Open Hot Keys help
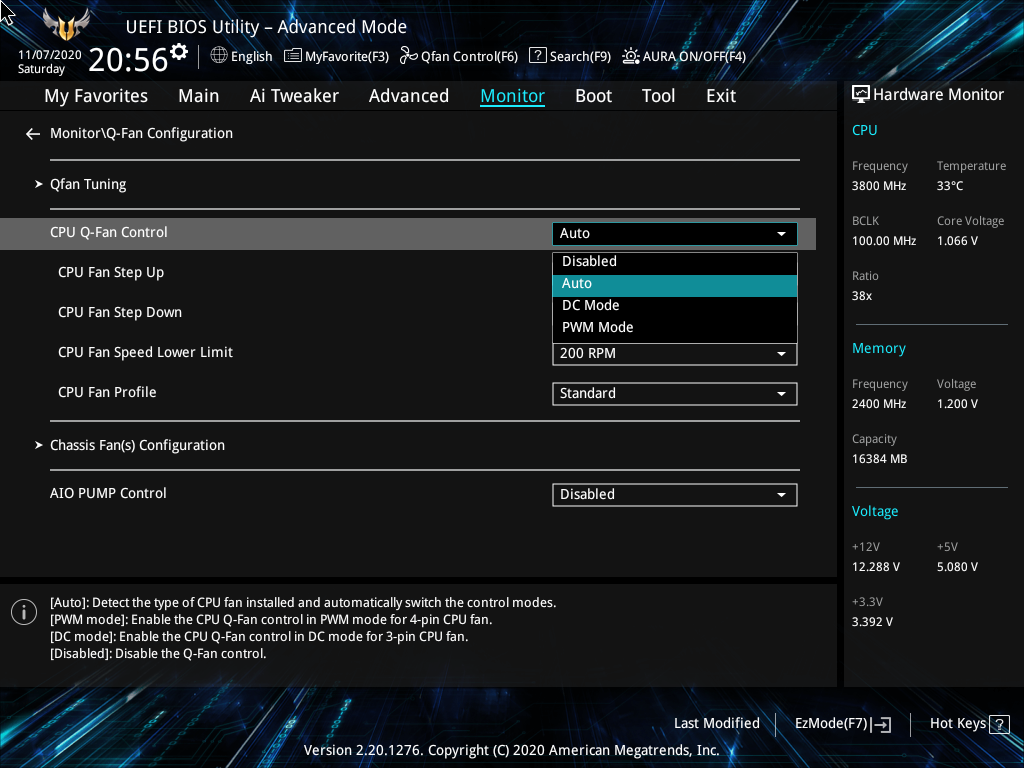Image resolution: width=1024 pixels, height=768 pixels. point(969,724)
